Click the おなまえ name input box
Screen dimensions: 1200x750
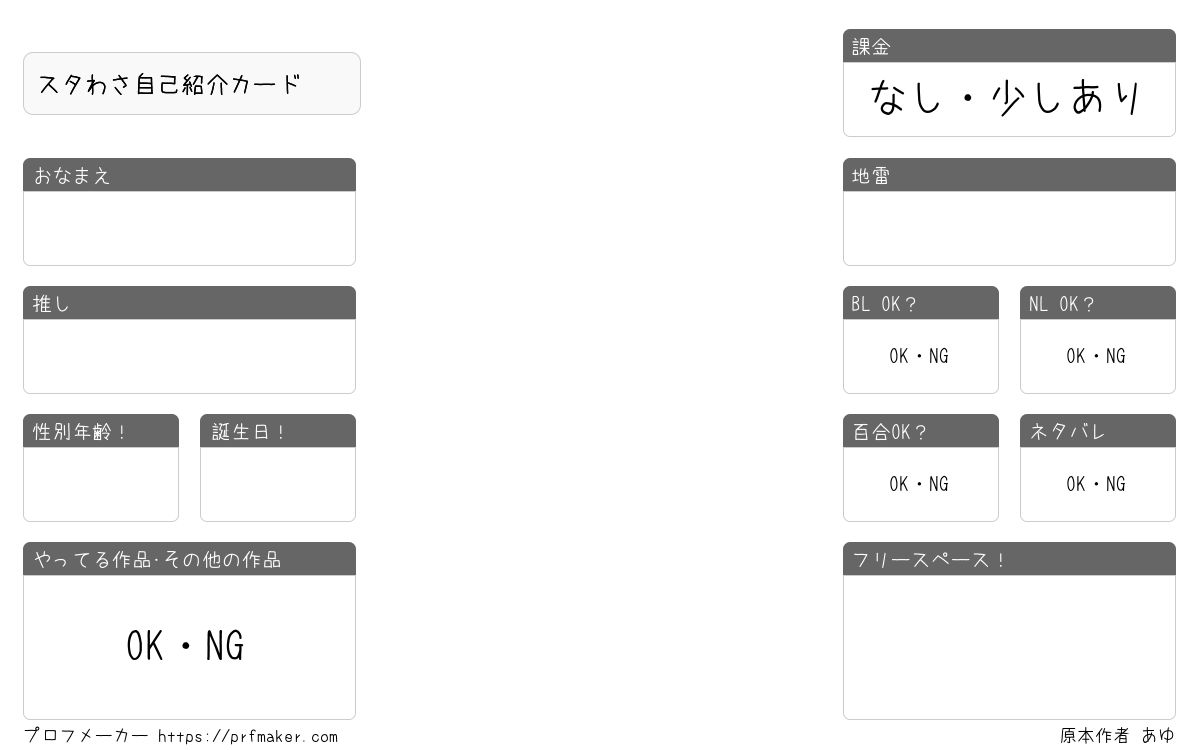(189, 228)
